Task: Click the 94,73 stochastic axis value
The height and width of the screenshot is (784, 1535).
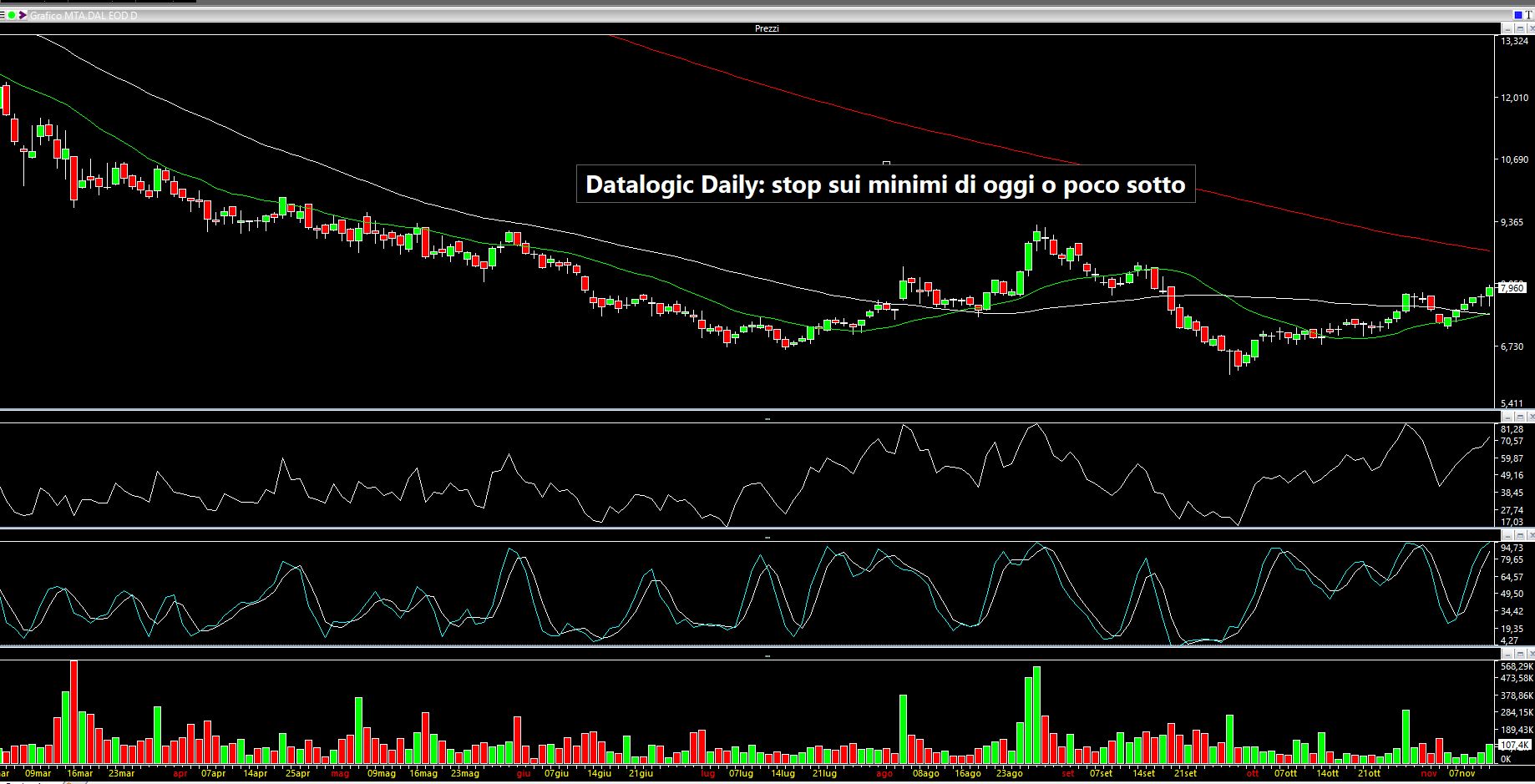Action: 1512,548
